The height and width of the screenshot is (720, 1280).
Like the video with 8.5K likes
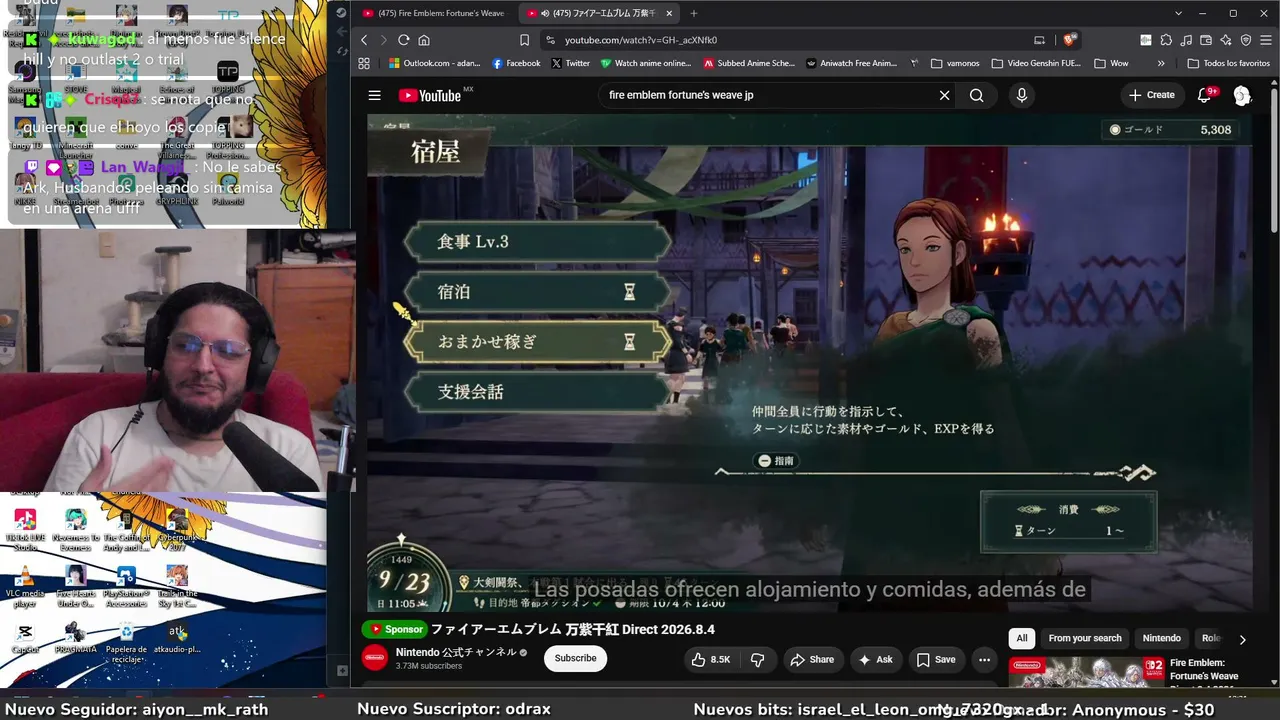[711, 659]
